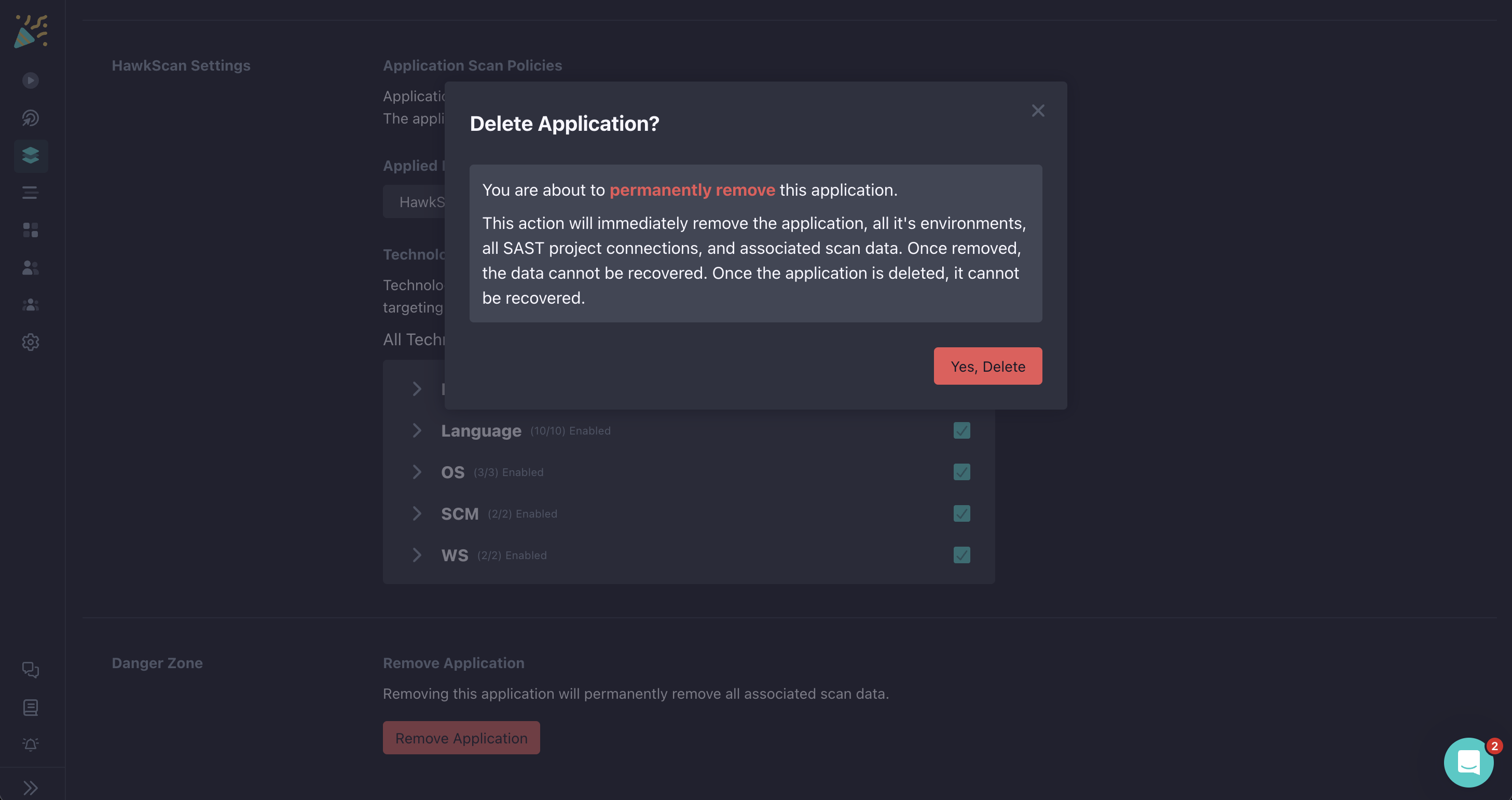The width and height of the screenshot is (1512, 800).
Task: Click the Remove Application button
Action: tap(461, 738)
